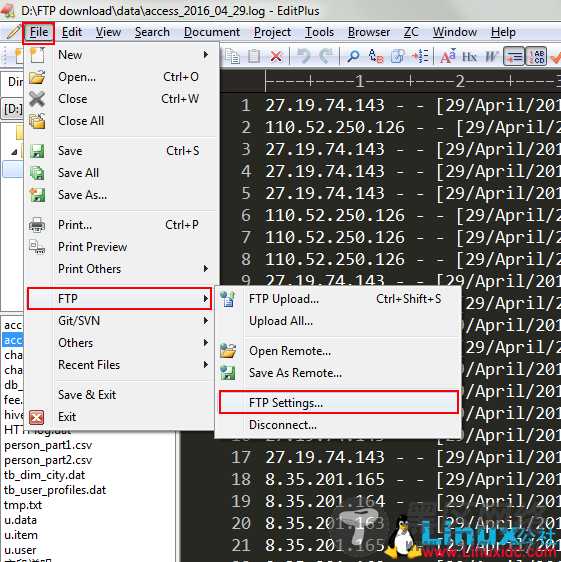Click the Paste clipboard icon in toolbar
This screenshot has width=561, height=562.
coord(254,56)
